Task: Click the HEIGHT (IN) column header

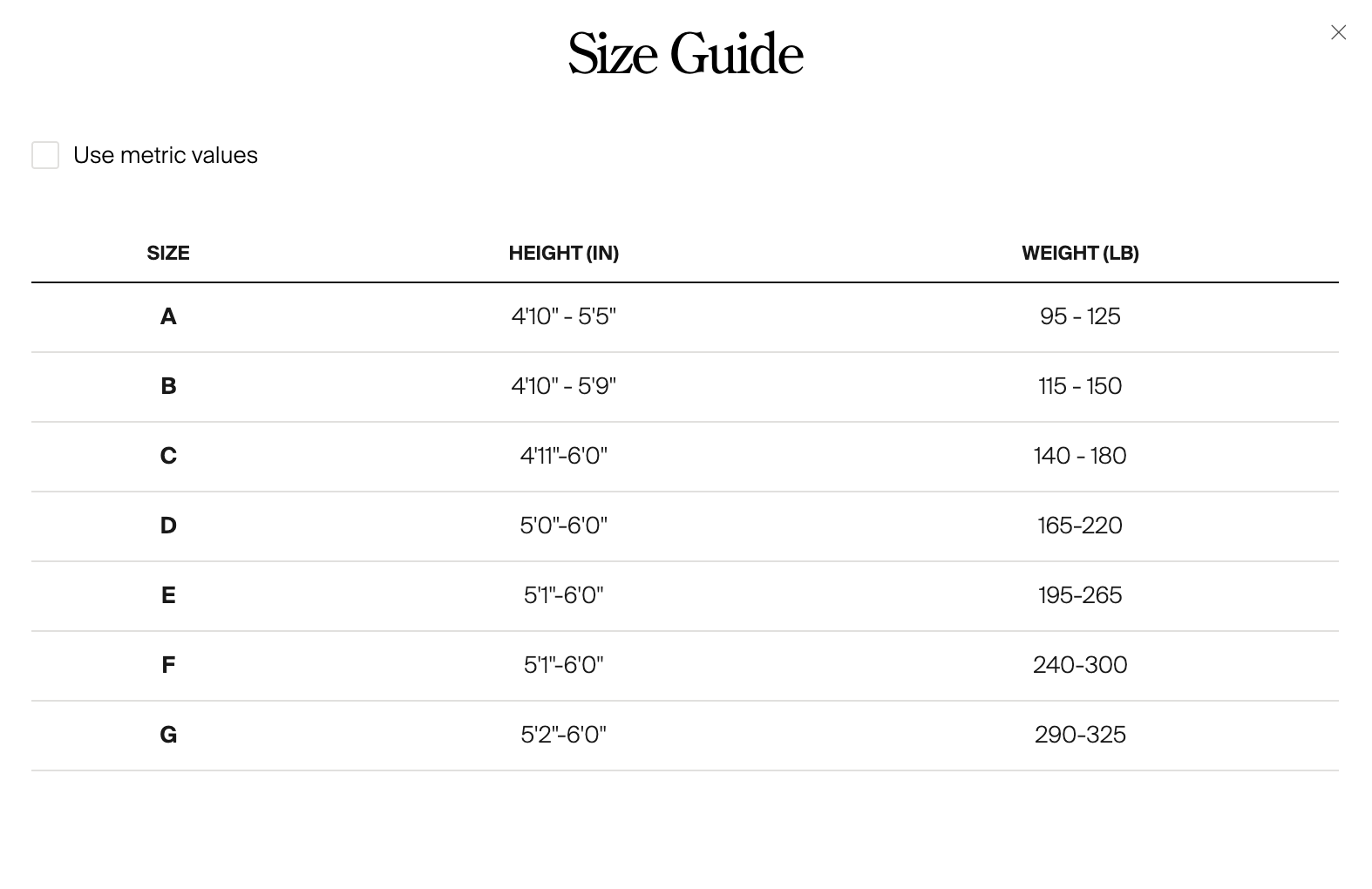Action: click(x=564, y=253)
